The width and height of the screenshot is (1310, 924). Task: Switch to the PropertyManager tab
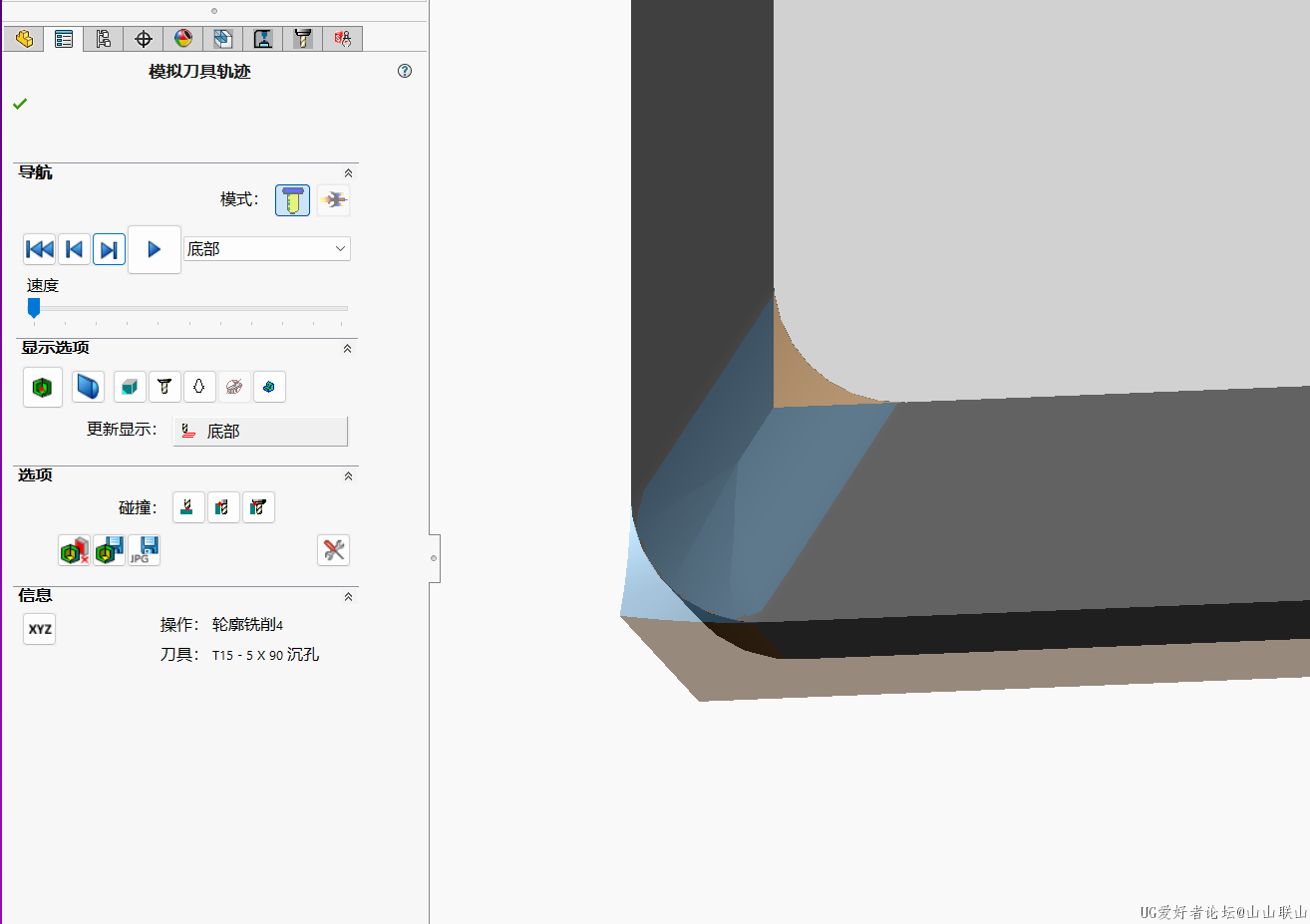(64, 39)
